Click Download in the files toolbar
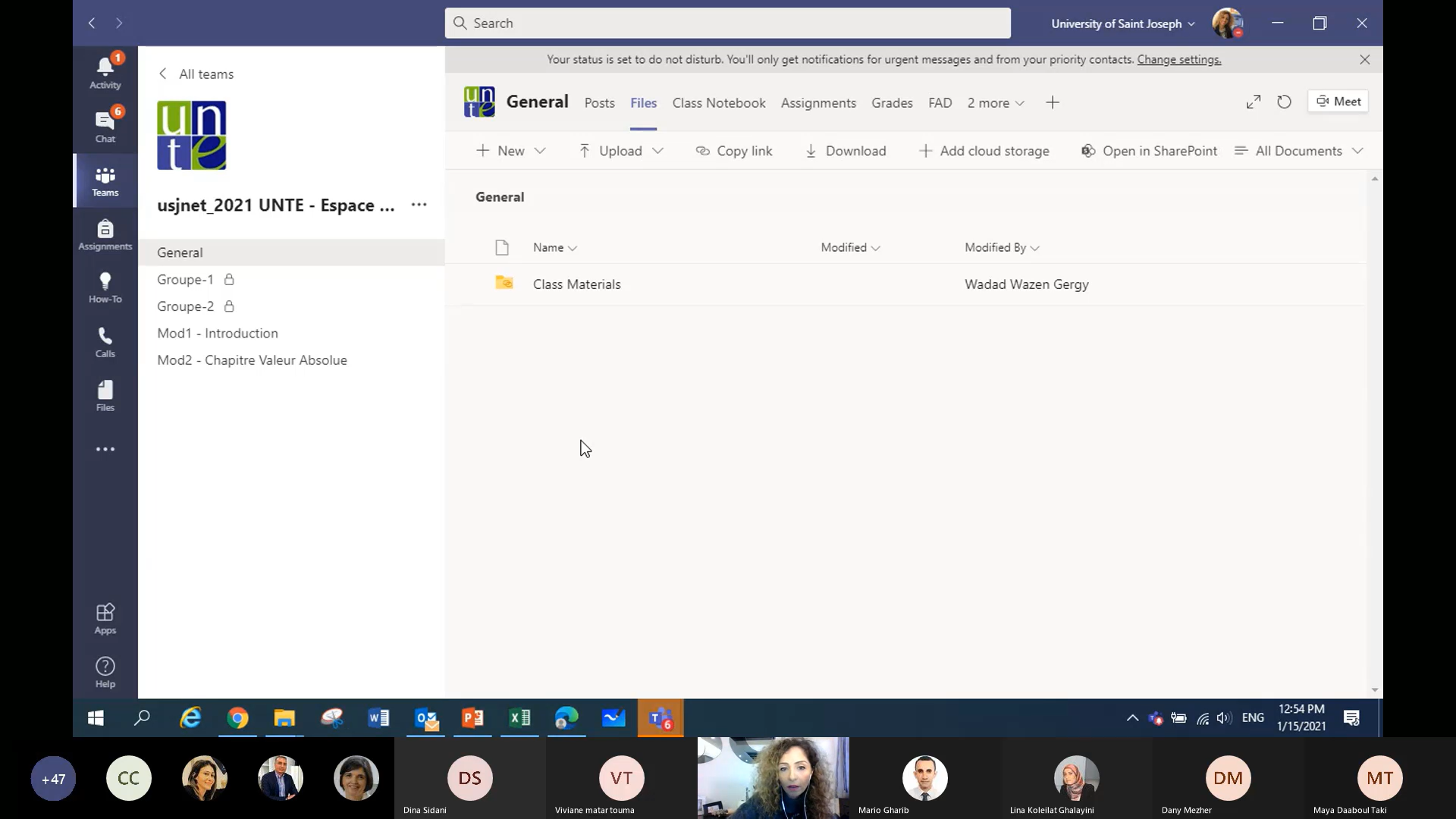Screen dimensions: 1456x819 [x=846, y=151]
